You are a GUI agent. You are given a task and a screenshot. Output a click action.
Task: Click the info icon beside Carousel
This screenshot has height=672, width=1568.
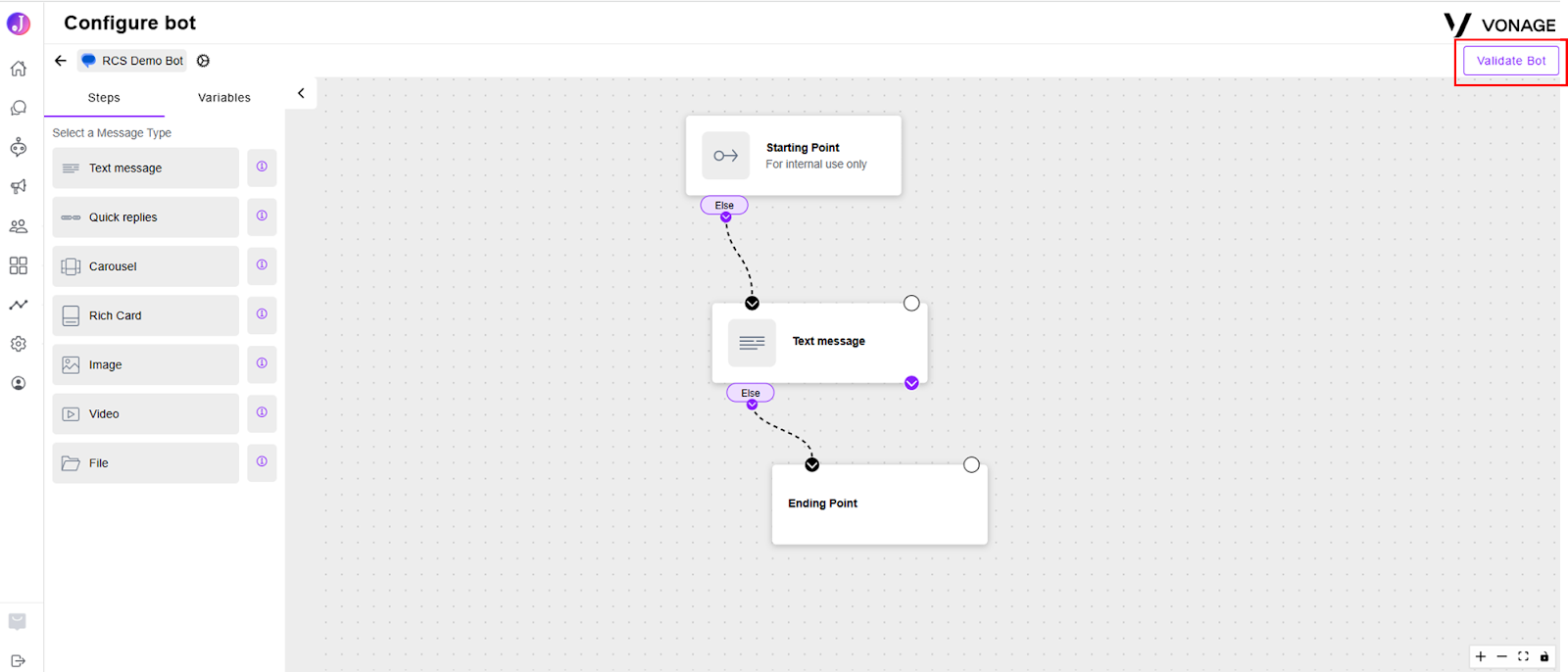[262, 265]
